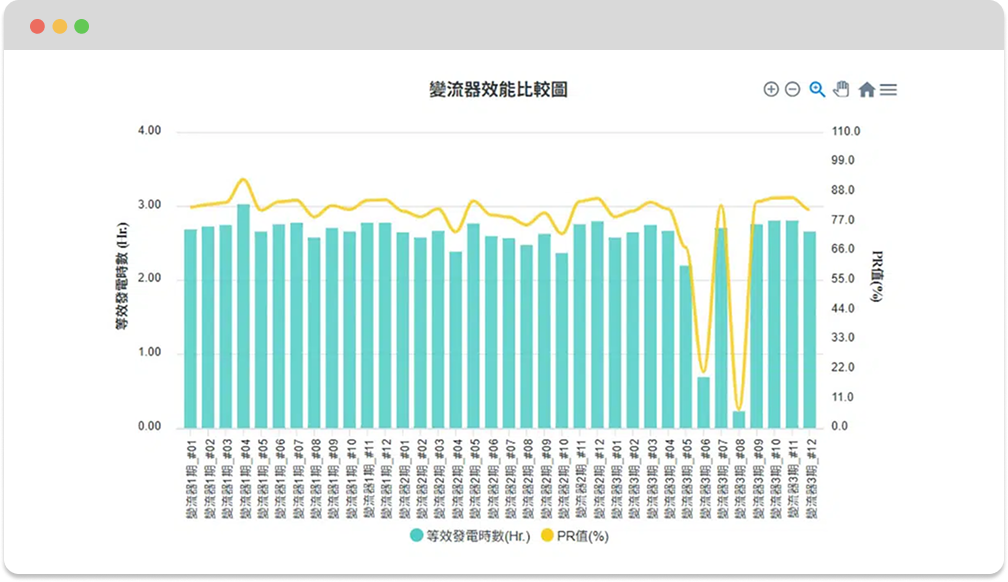The width and height of the screenshot is (1008, 582).
Task: Click the last bar, 變流器3期_#12
Action: [x=810, y=330]
